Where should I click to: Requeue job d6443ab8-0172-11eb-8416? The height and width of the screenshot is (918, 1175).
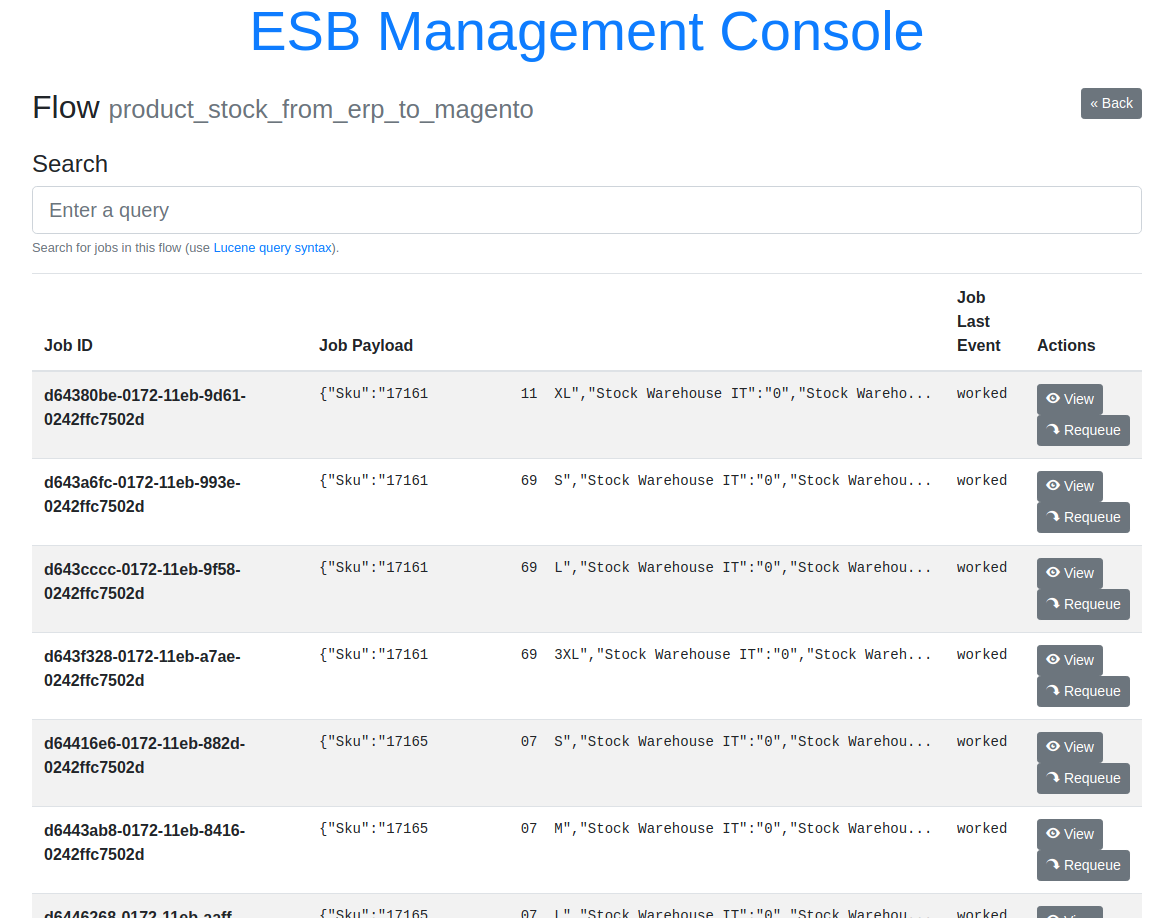click(x=1083, y=865)
